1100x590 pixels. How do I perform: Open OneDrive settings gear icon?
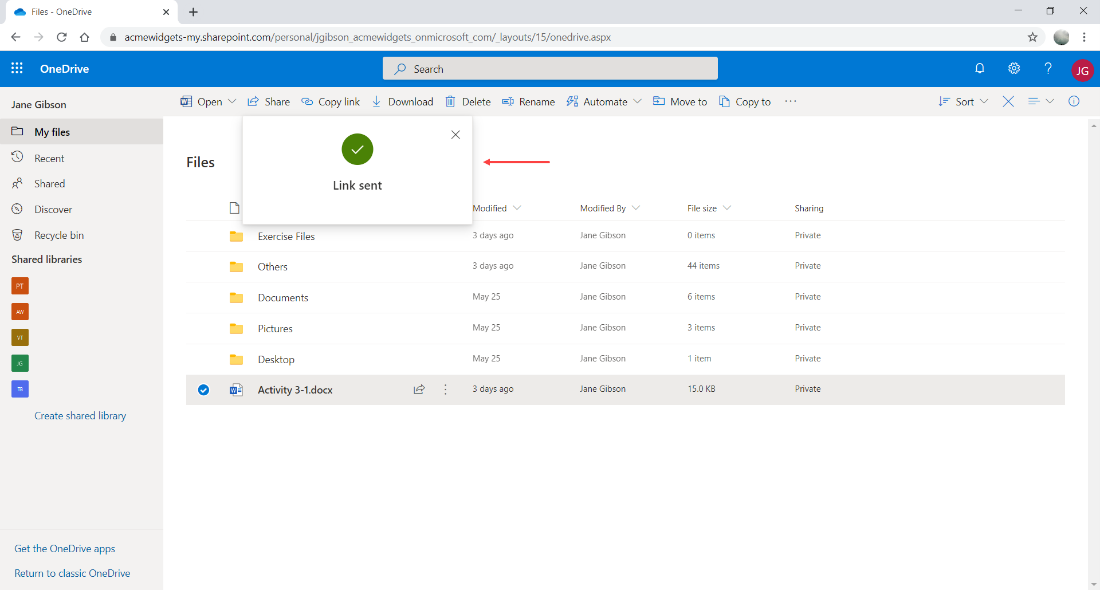pyautogui.click(x=1013, y=68)
